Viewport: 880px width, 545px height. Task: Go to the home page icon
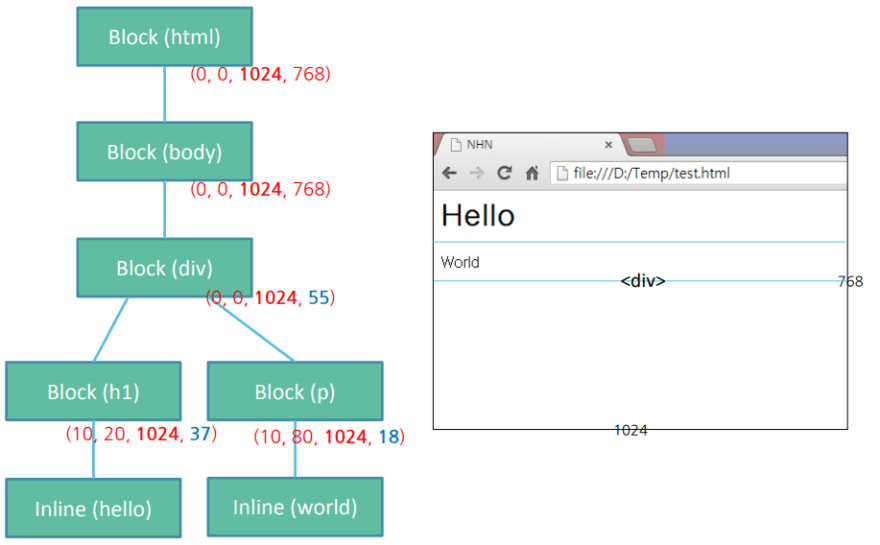pyautogui.click(x=532, y=173)
